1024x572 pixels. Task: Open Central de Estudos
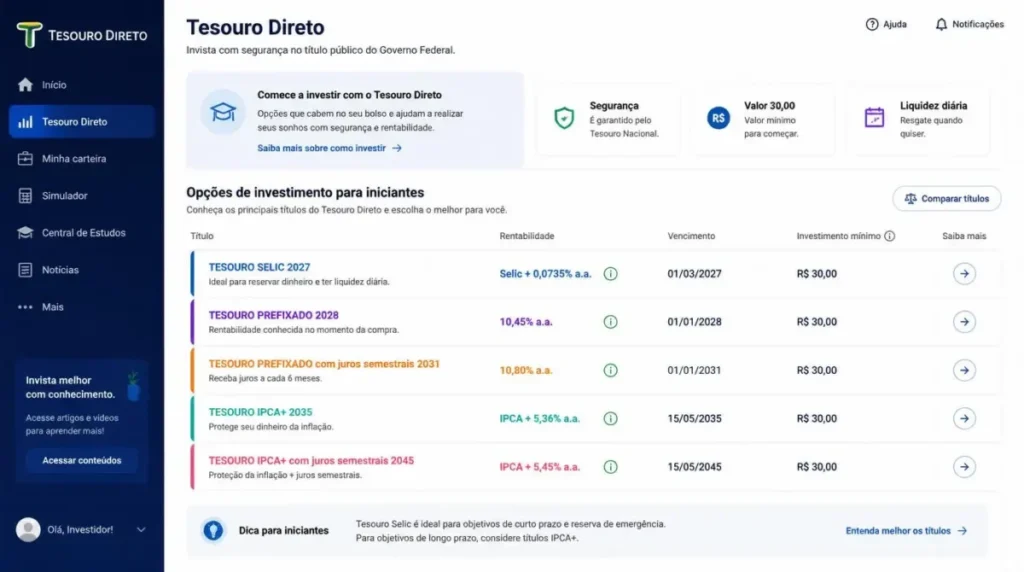coord(82,232)
